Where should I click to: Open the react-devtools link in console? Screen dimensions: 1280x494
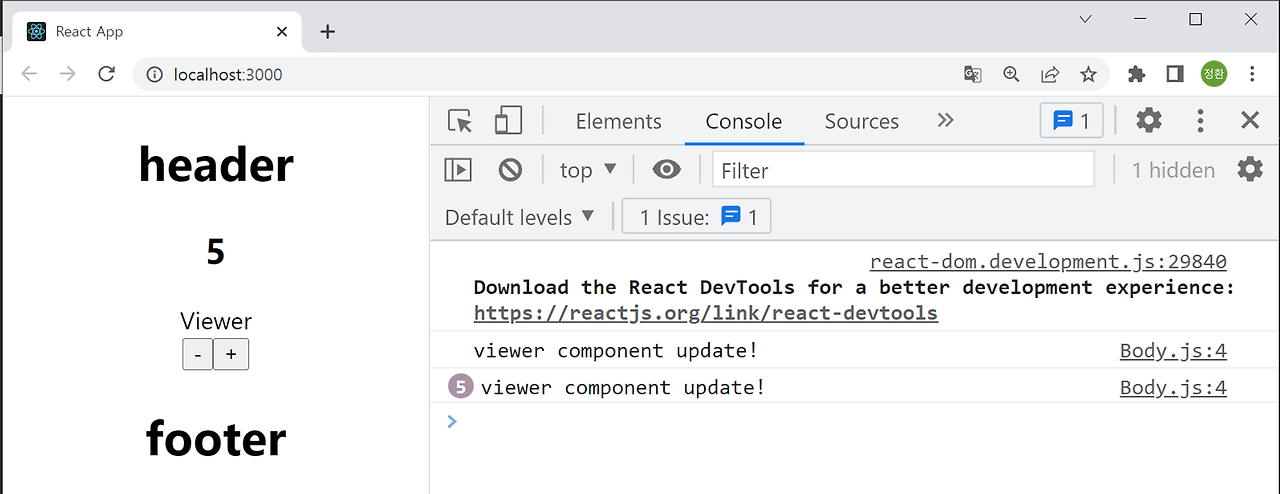coord(706,313)
